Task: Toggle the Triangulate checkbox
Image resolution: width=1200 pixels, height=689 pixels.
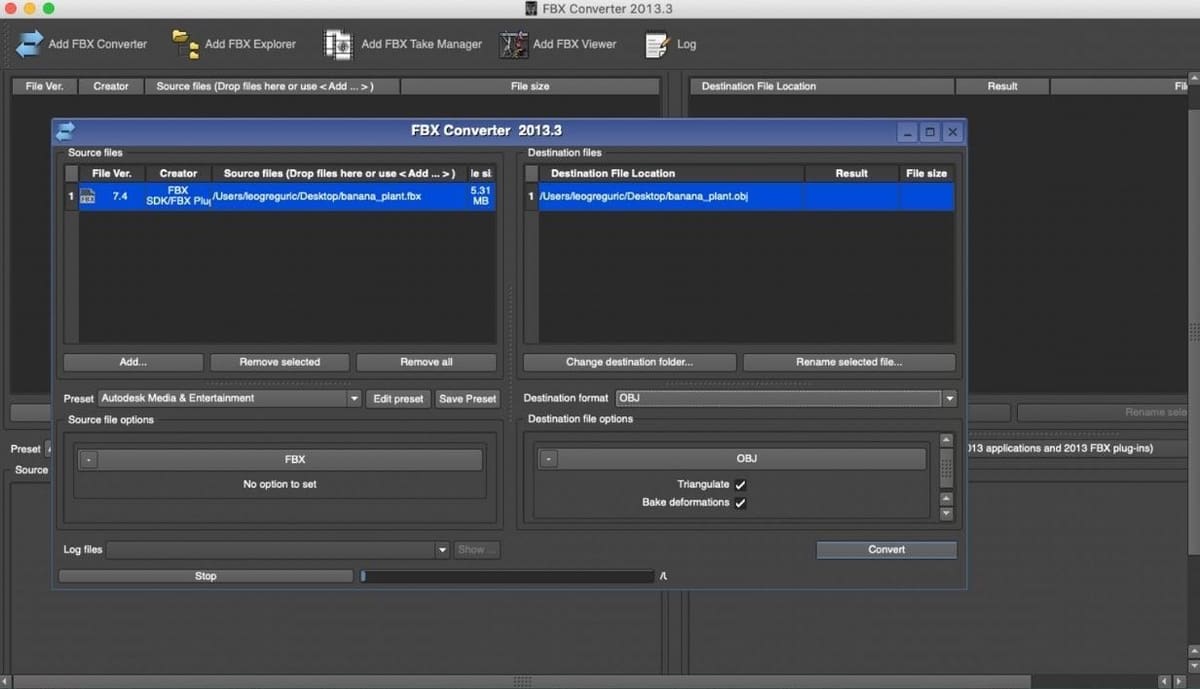Action: (x=740, y=485)
